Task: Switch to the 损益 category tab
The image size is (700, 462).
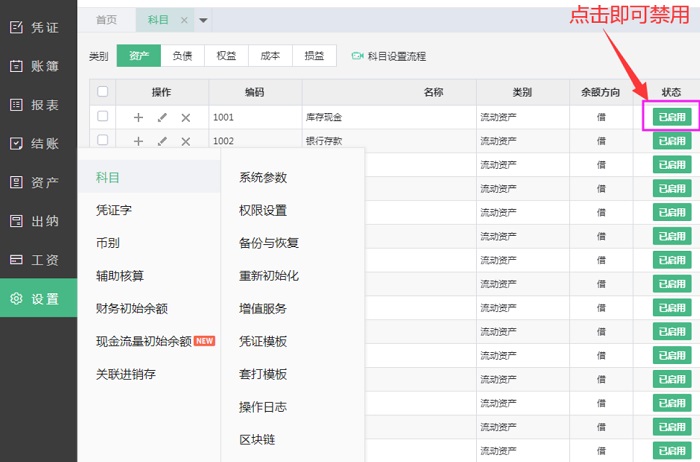Action: pyautogui.click(x=314, y=57)
